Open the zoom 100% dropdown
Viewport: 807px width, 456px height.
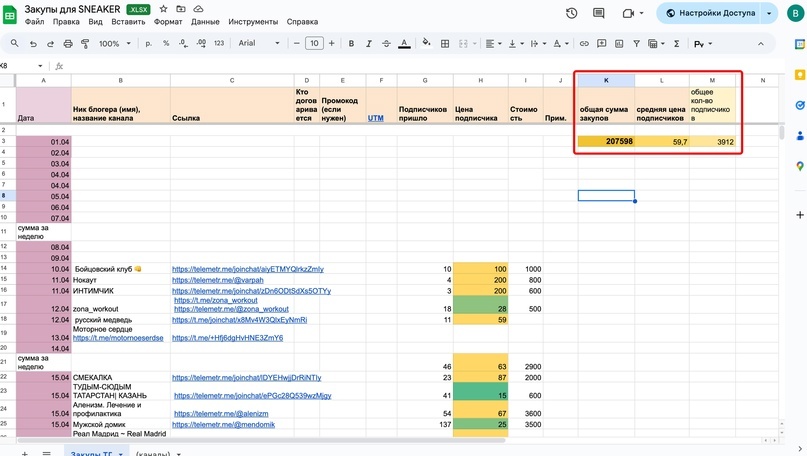coord(115,44)
